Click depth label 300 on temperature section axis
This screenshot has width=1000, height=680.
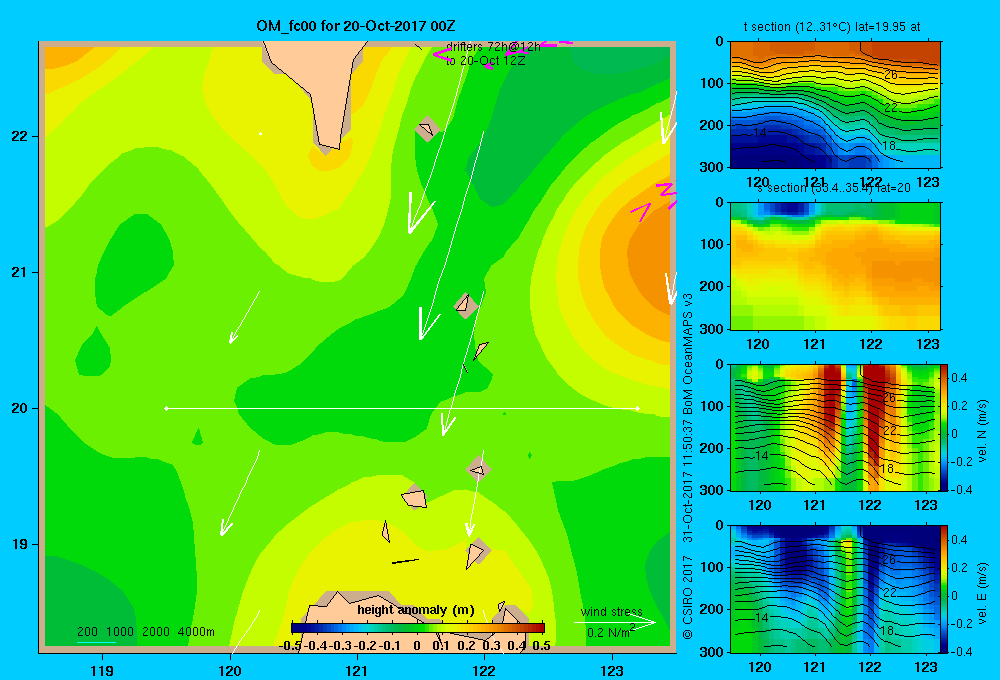(712, 167)
